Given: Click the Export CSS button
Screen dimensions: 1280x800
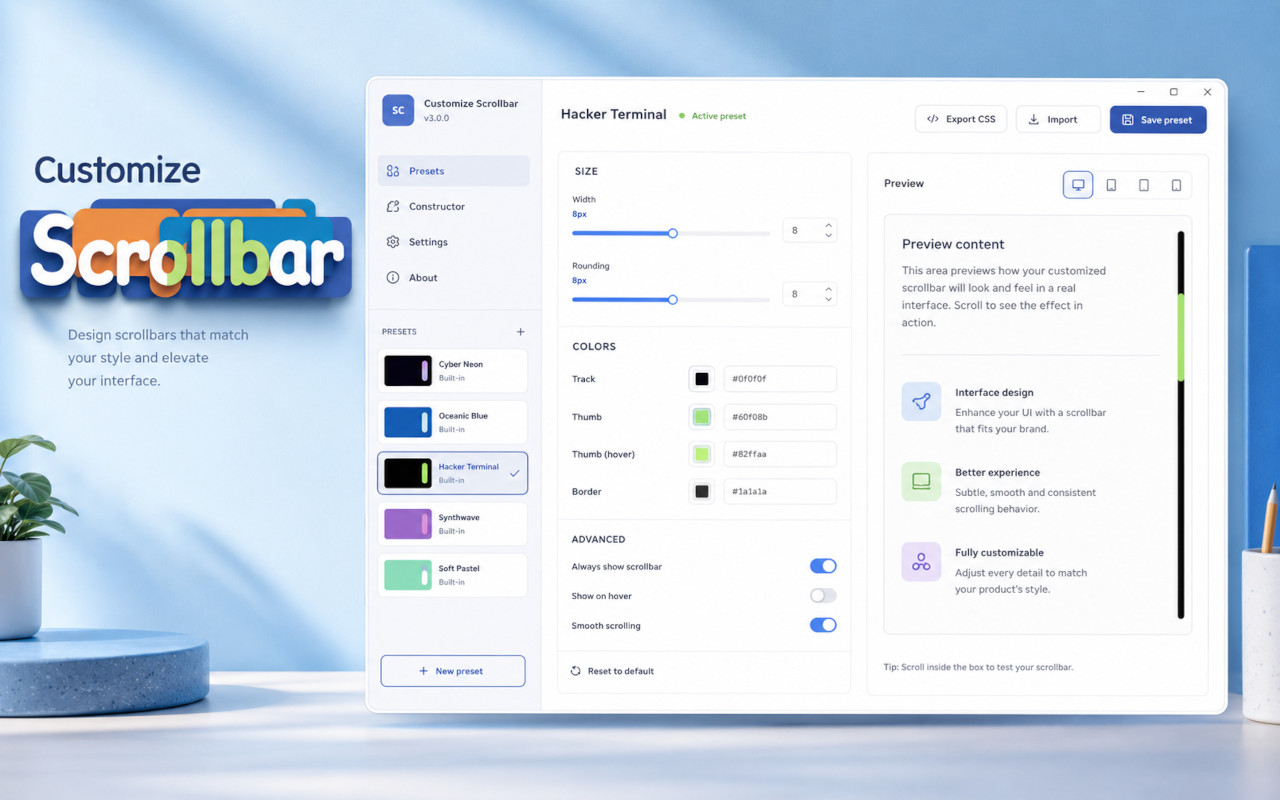Looking at the screenshot, I should [961, 119].
